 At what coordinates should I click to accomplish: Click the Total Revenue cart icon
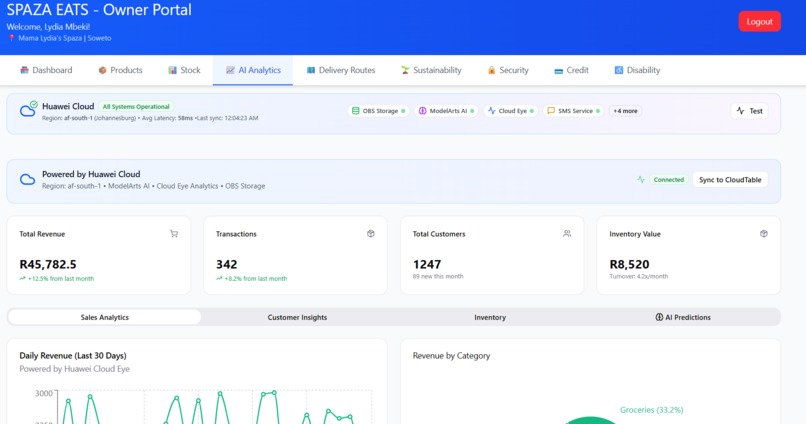tap(174, 234)
